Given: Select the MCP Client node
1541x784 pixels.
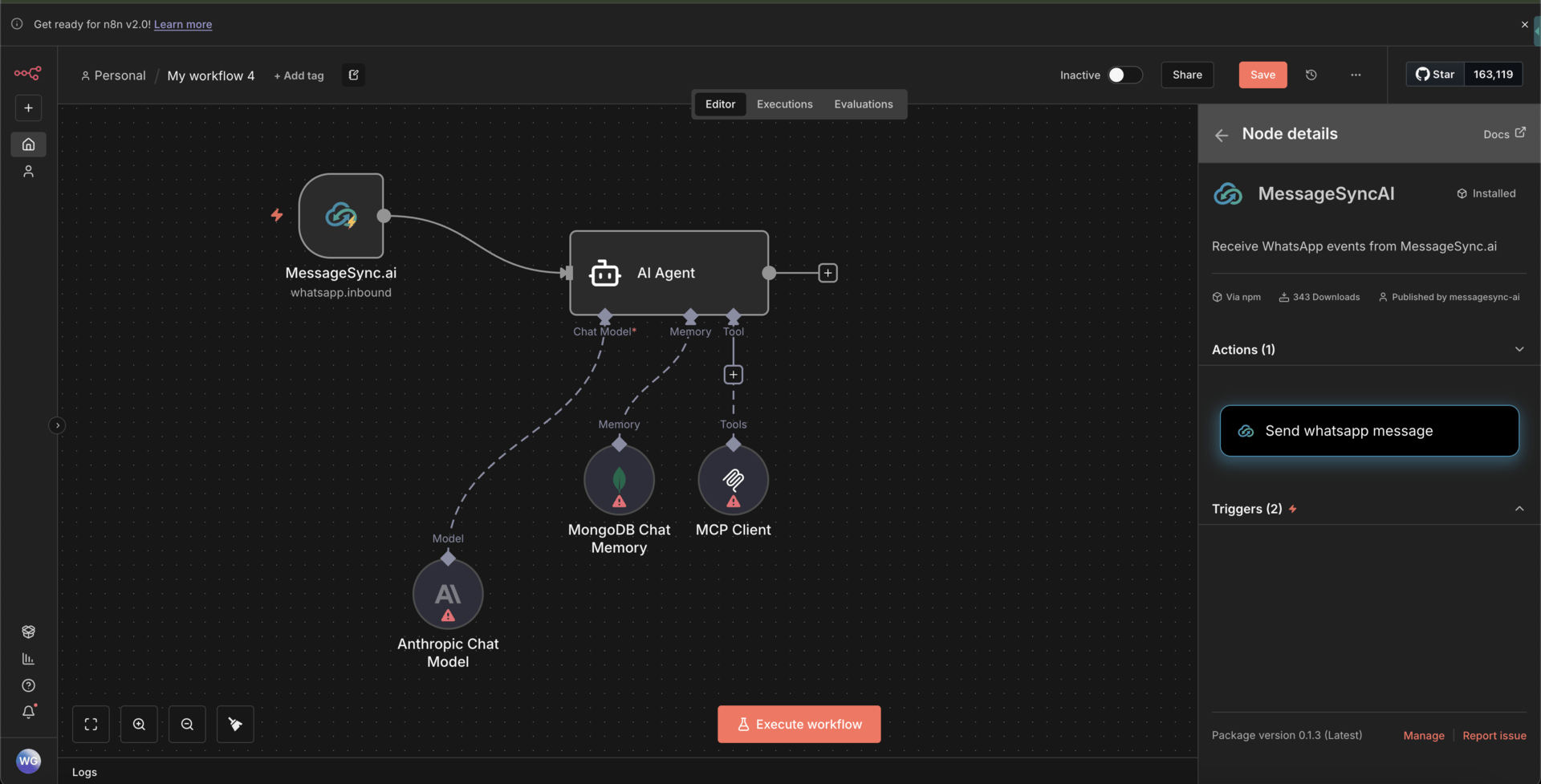Looking at the screenshot, I should 733,479.
